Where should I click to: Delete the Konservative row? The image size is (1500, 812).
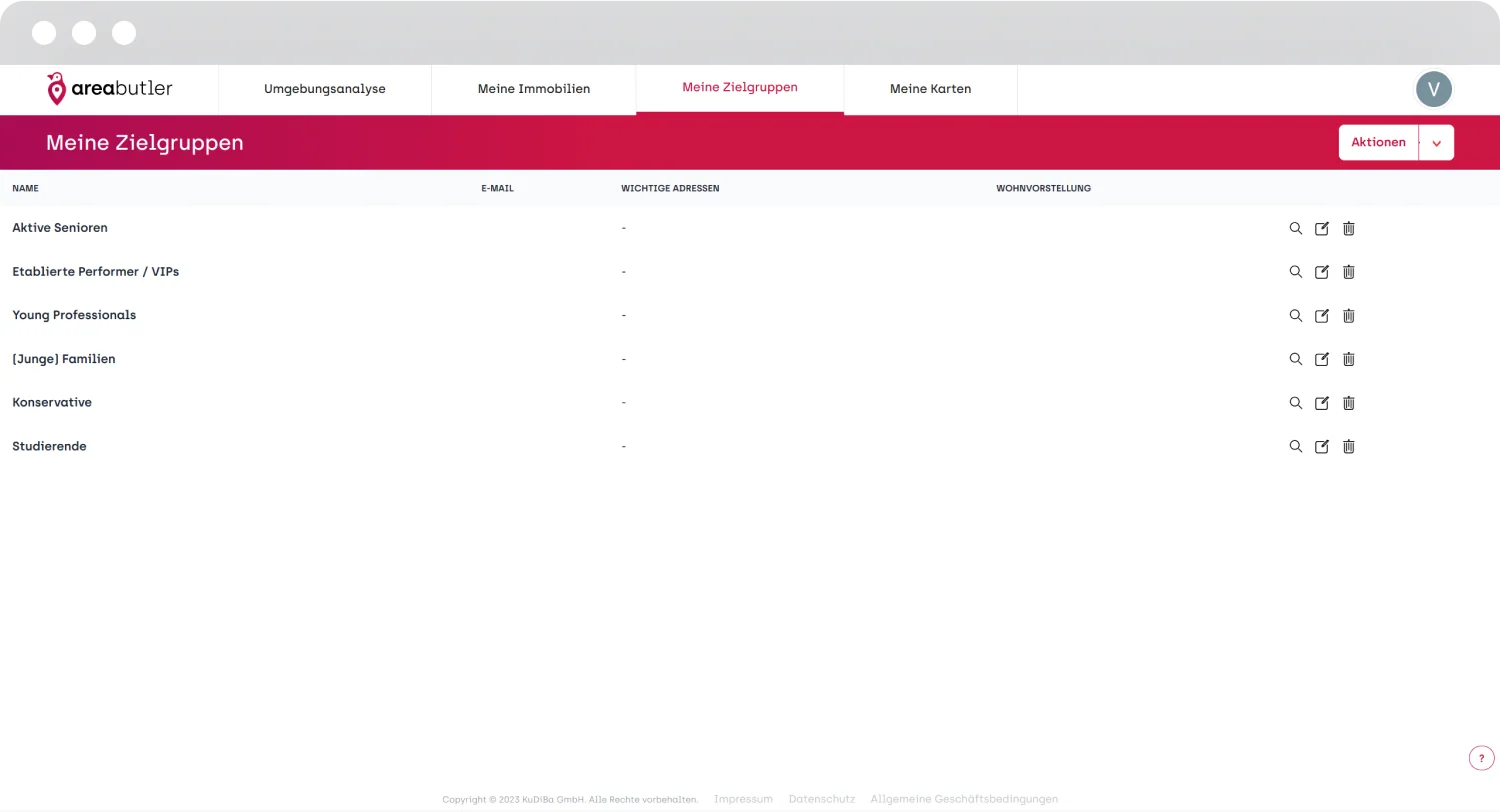(x=1348, y=403)
